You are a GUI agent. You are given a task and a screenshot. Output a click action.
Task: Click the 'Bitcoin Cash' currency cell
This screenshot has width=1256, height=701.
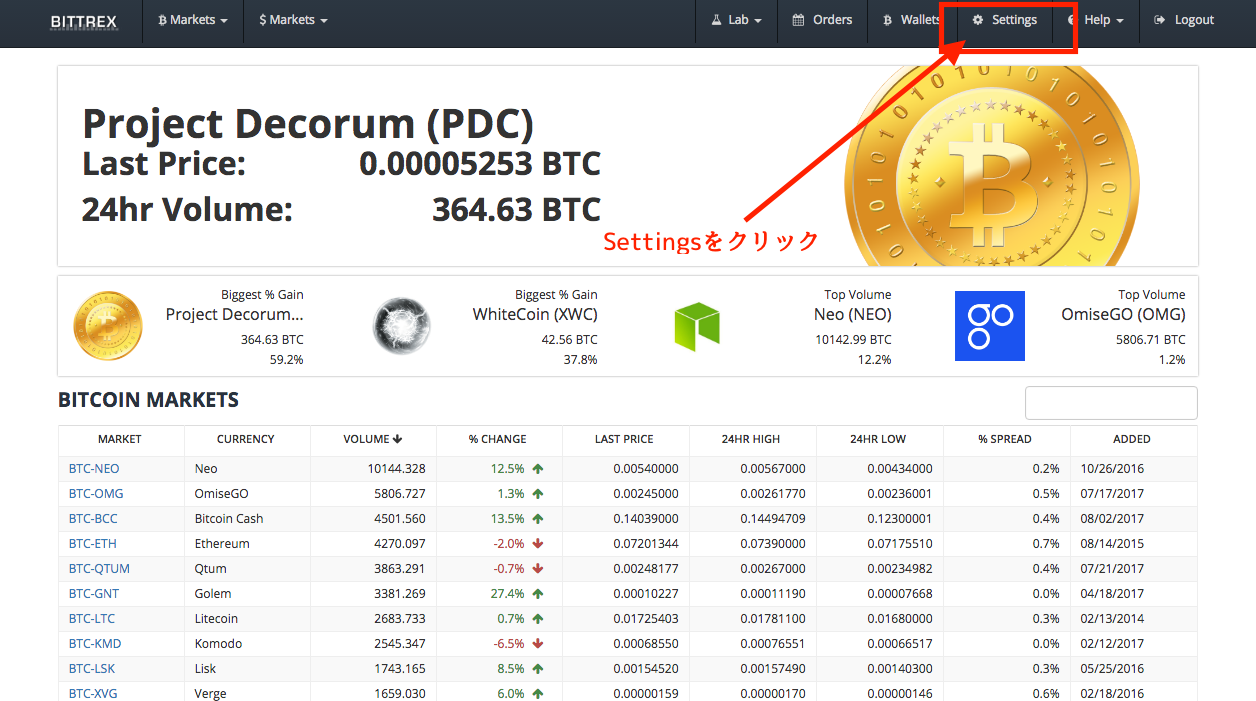pos(229,518)
